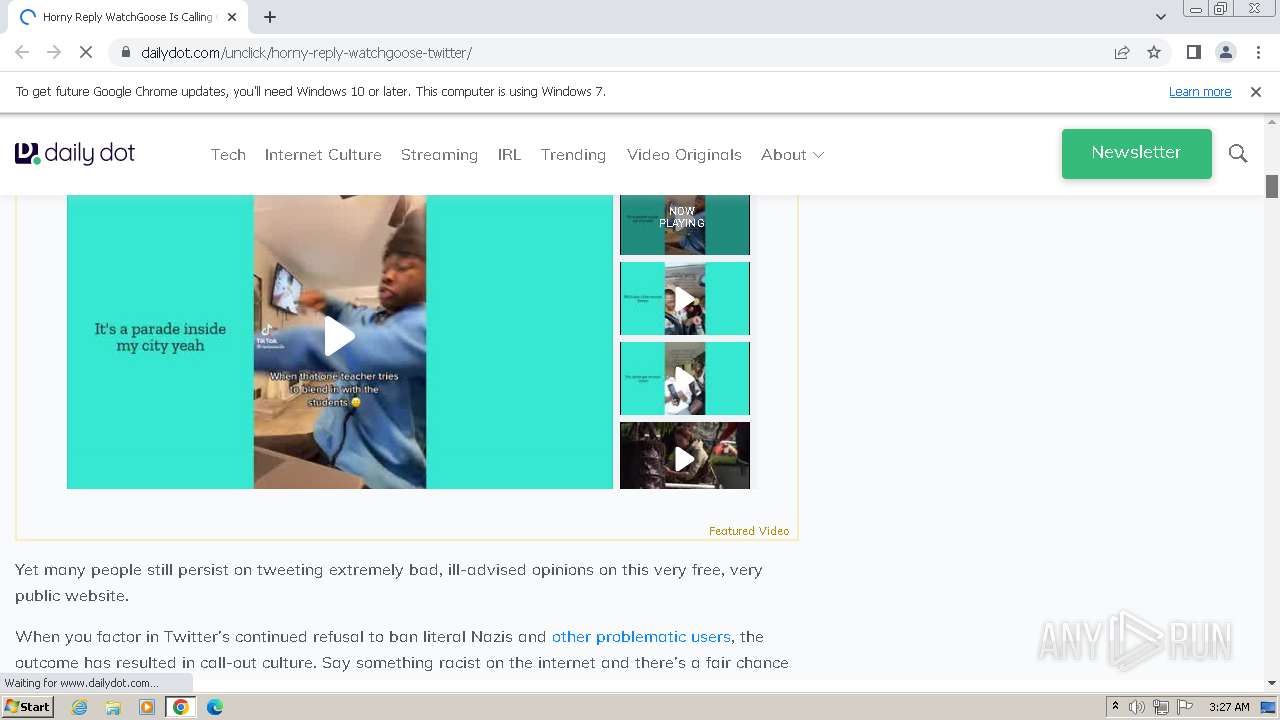
Task: Launch Internet Explorer from taskbar
Action: (x=80, y=707)
